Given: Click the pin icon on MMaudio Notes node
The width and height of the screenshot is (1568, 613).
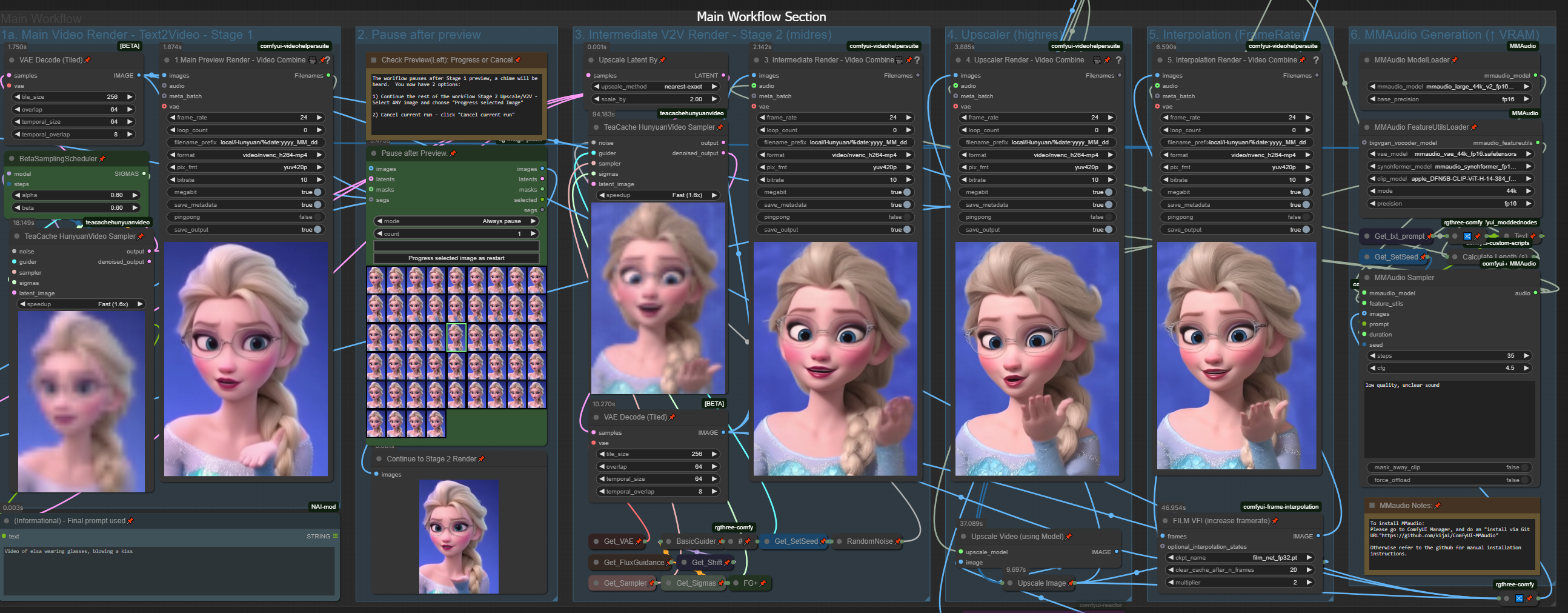Looking at the screenshot, I should click(x=1437, y=506).
